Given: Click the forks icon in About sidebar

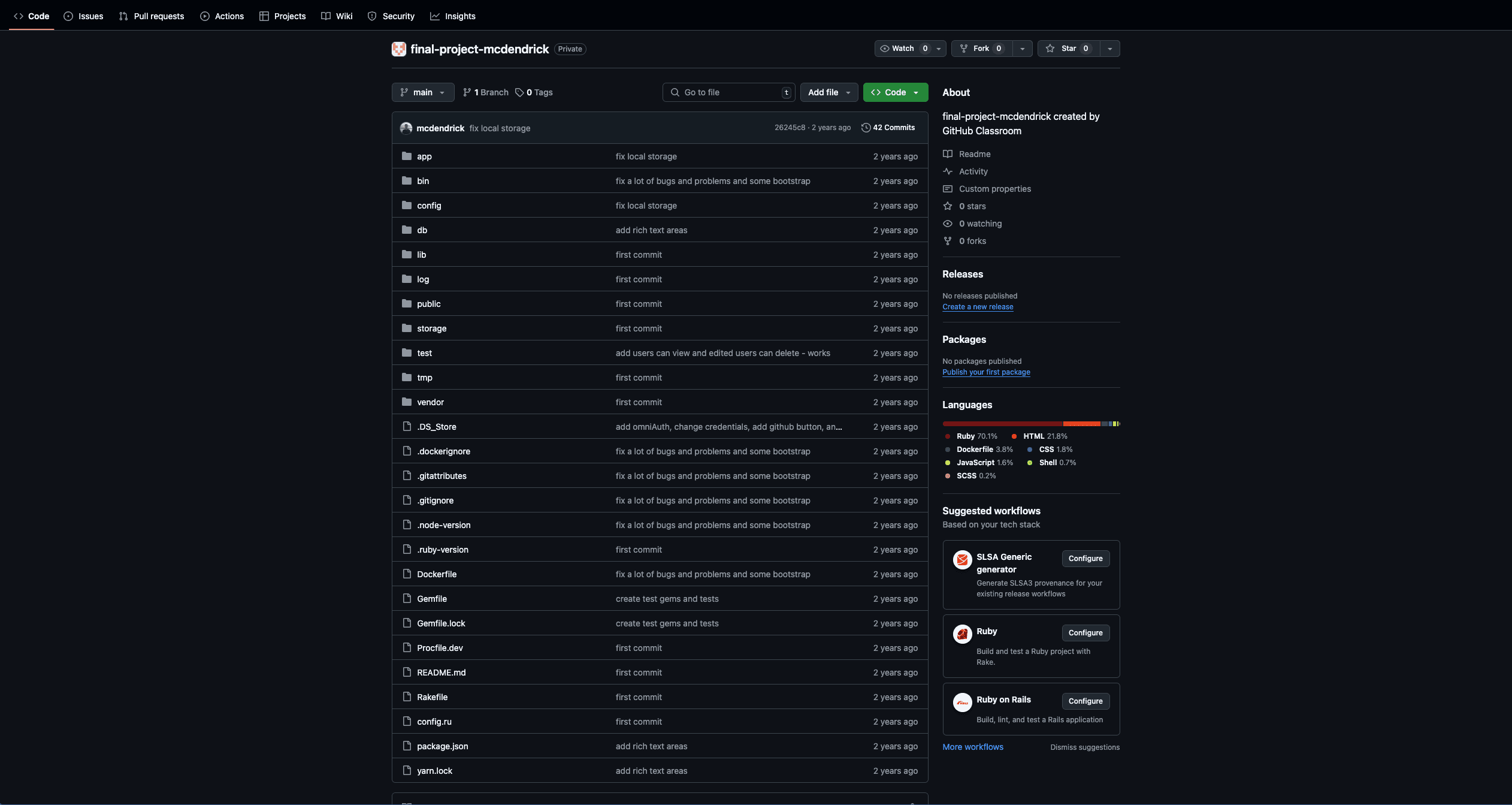Looking at the screenshot, I should tap(948, 241).
